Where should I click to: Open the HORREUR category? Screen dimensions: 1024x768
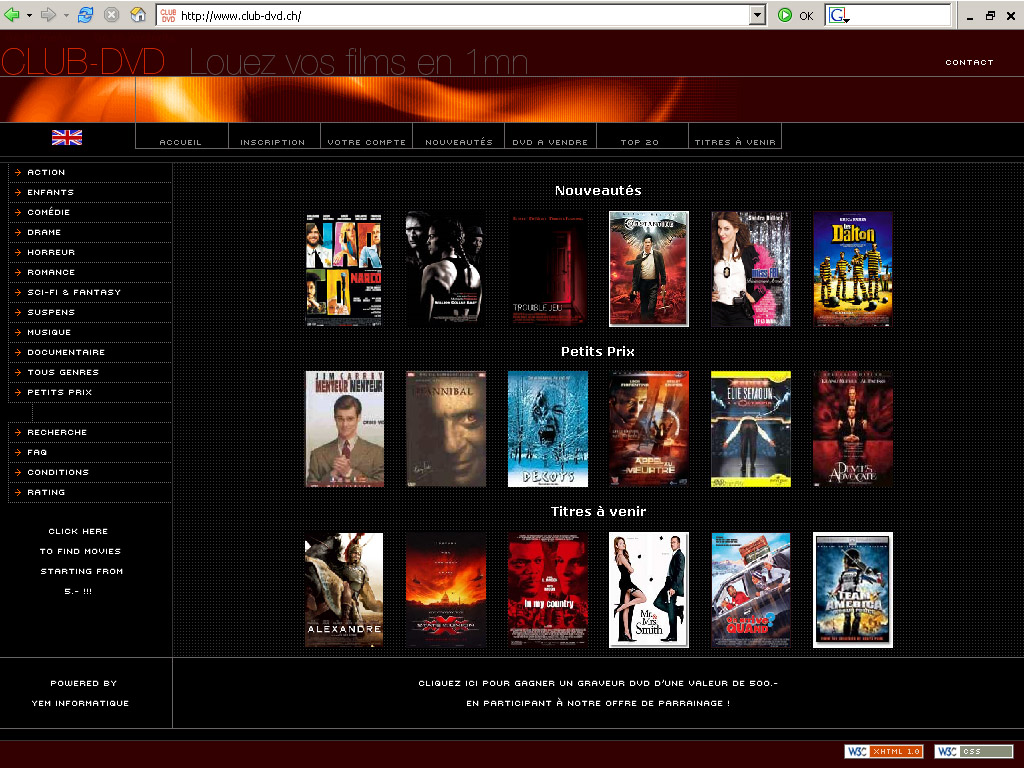pos(90,253)
